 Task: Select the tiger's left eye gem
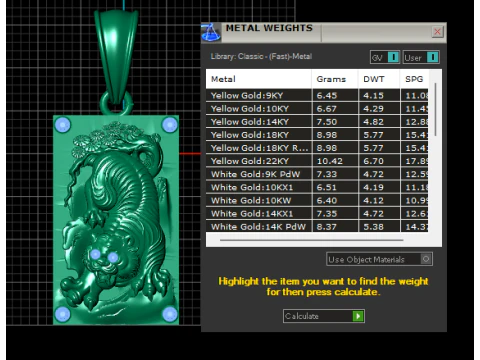coord(95,254)
